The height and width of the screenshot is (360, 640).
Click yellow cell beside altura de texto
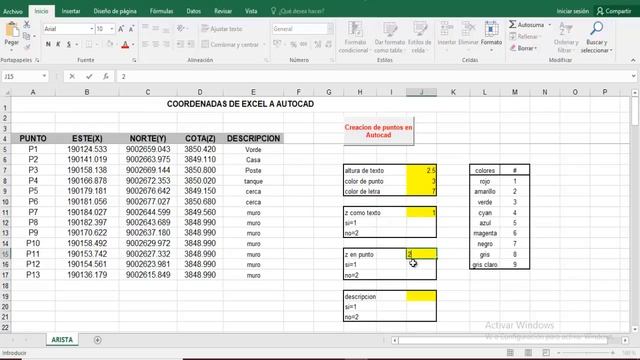(x=421, y=170)
